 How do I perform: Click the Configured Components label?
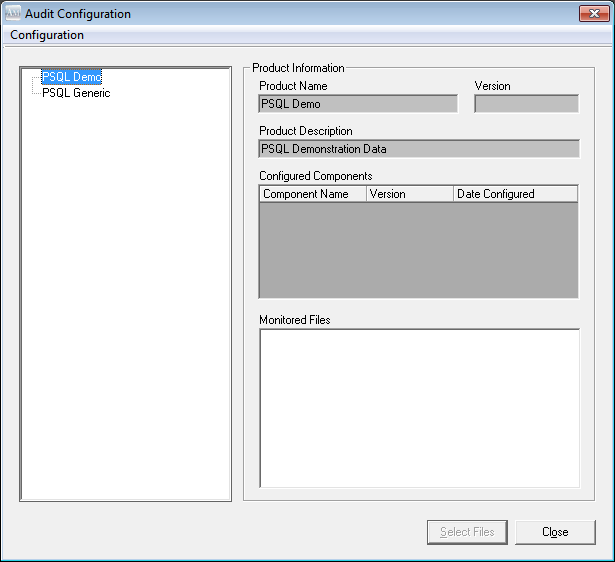315,176
